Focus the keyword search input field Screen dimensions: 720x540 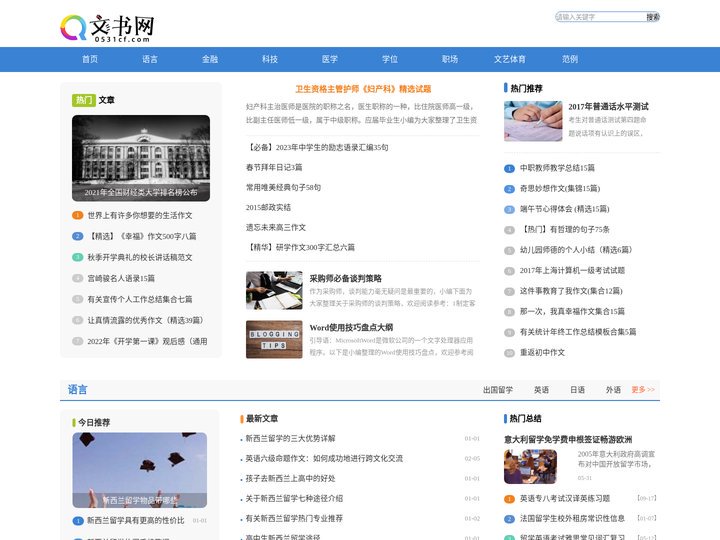(x=601, y=17)
